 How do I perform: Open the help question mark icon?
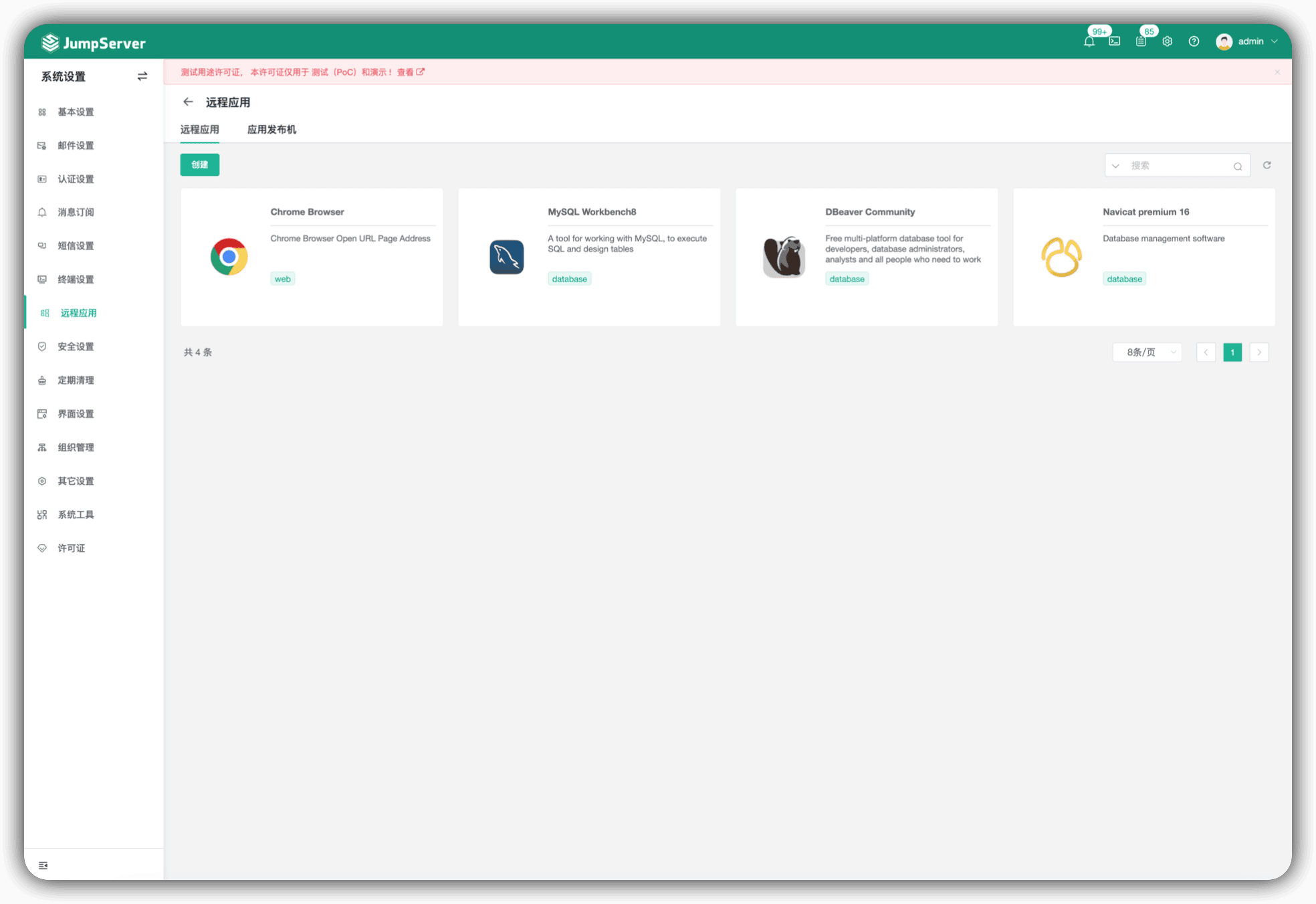click(1194, 41)
